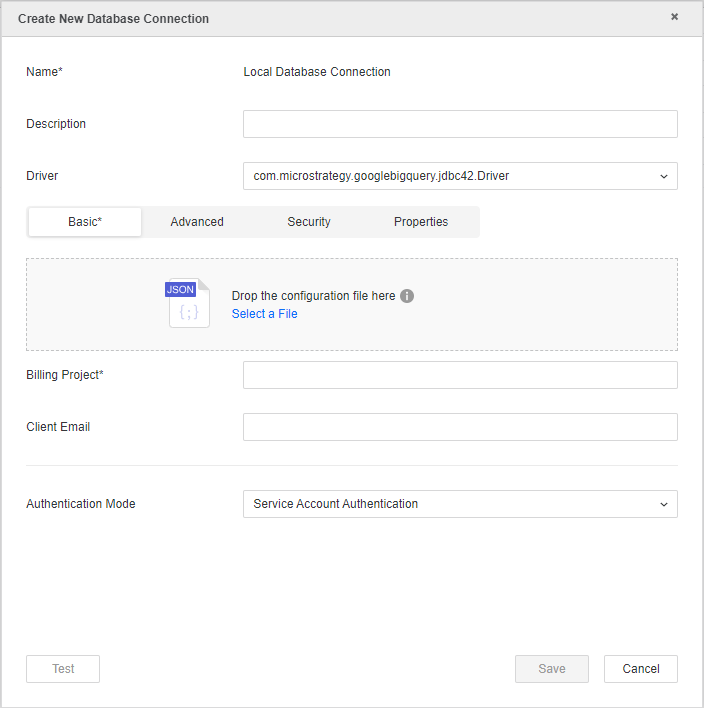
Task: Click the Save button
Action: click(552, 669)
